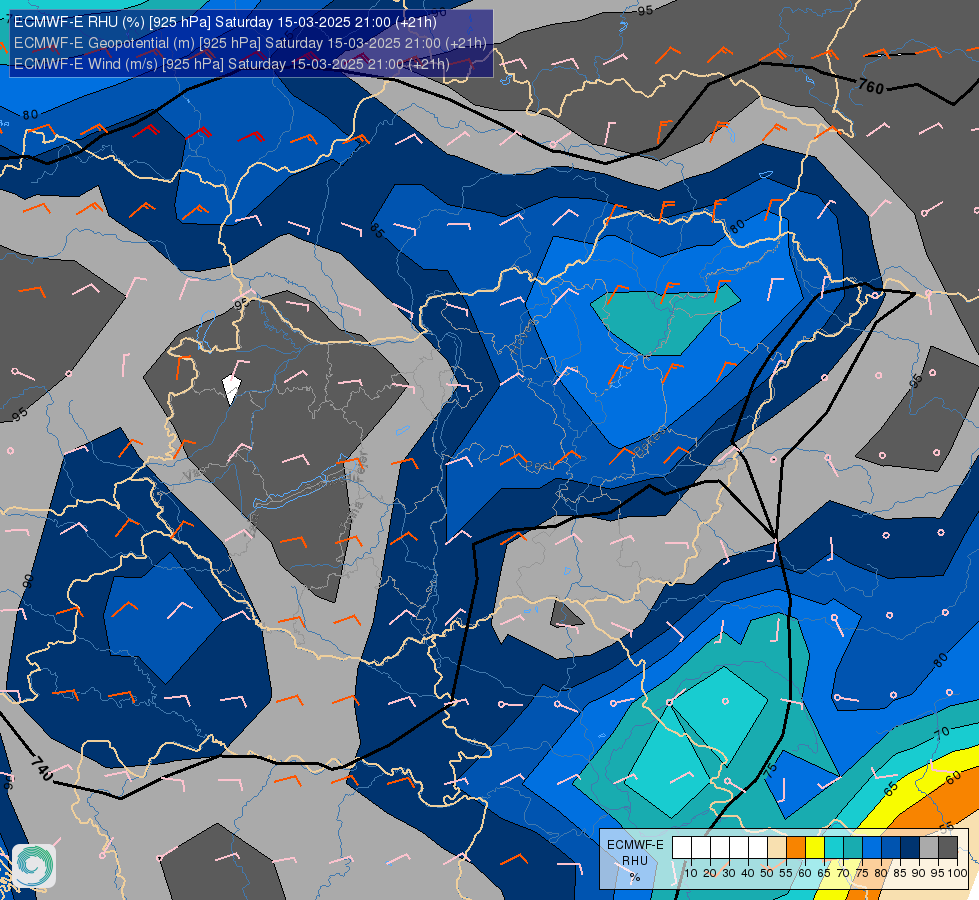Click the 65 humidity contour label
This screenshot has height=900, width=979.
pyautogui.click(x=891, y=788)
